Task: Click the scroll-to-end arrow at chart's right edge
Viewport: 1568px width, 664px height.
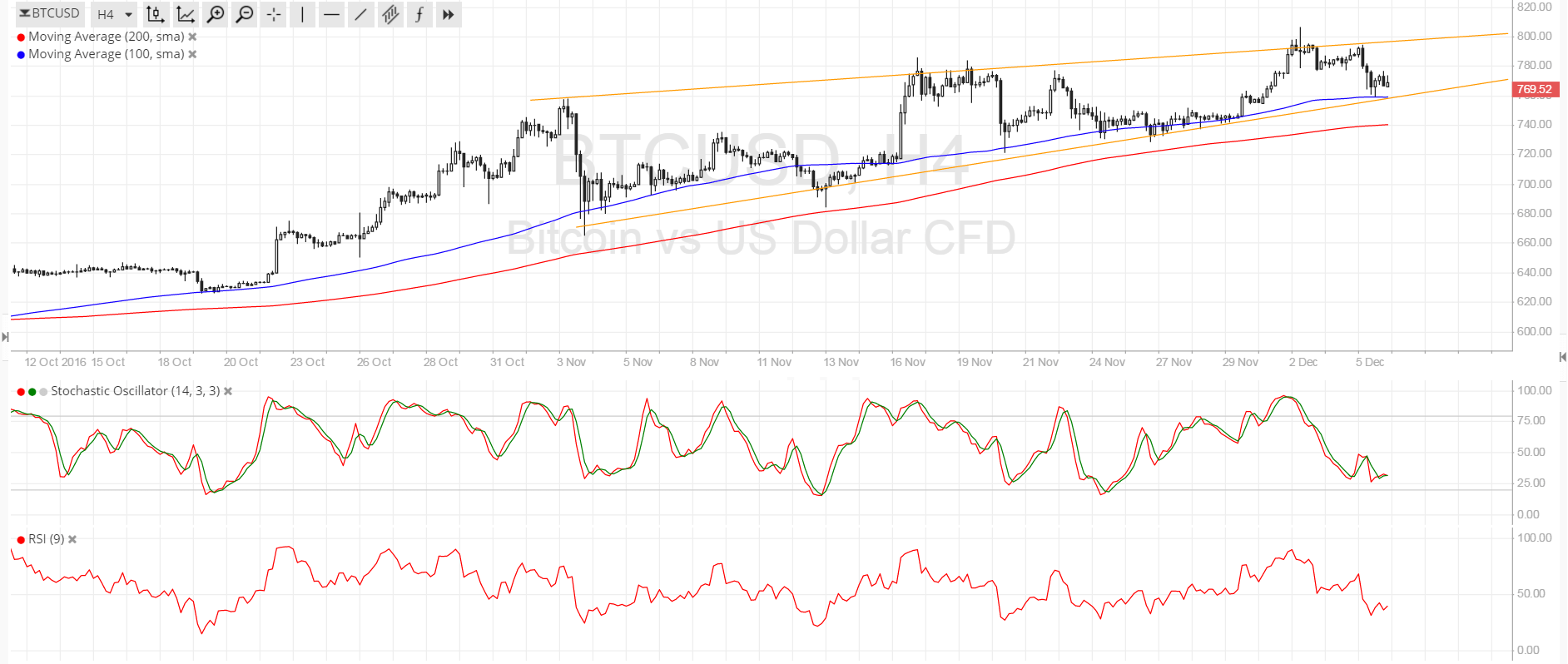Action: coord(1562,357)
